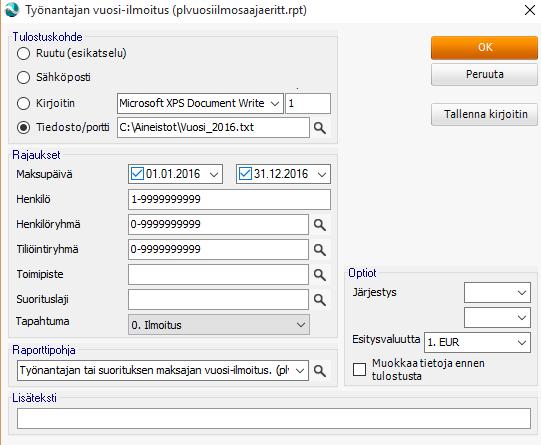Screen dimensions: 541x445
Task: Select the Ruutu (esikatselu) radio button
Action: pos(23,53)
